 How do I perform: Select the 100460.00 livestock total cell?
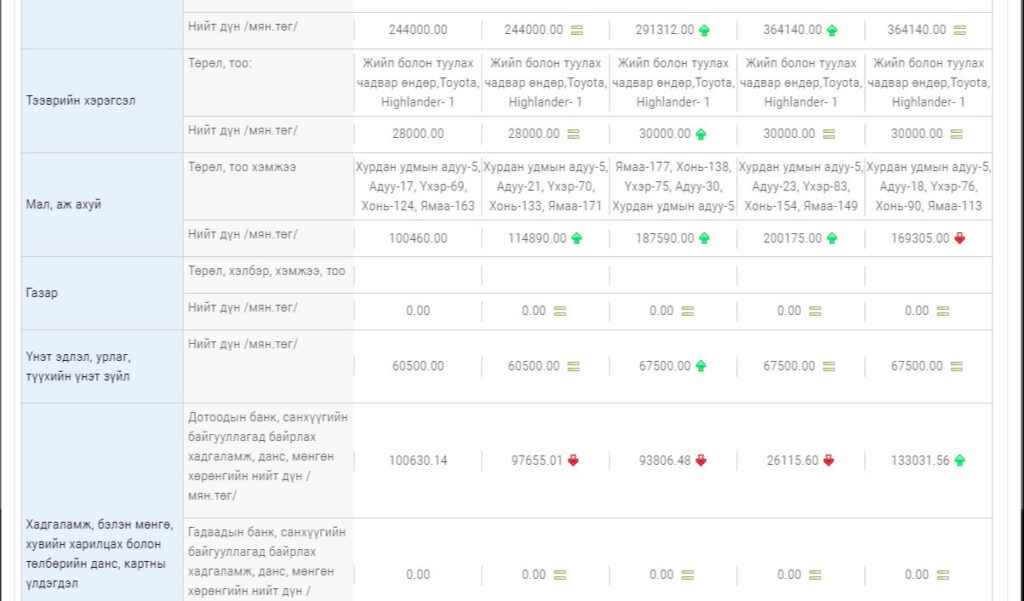[418, 238]
